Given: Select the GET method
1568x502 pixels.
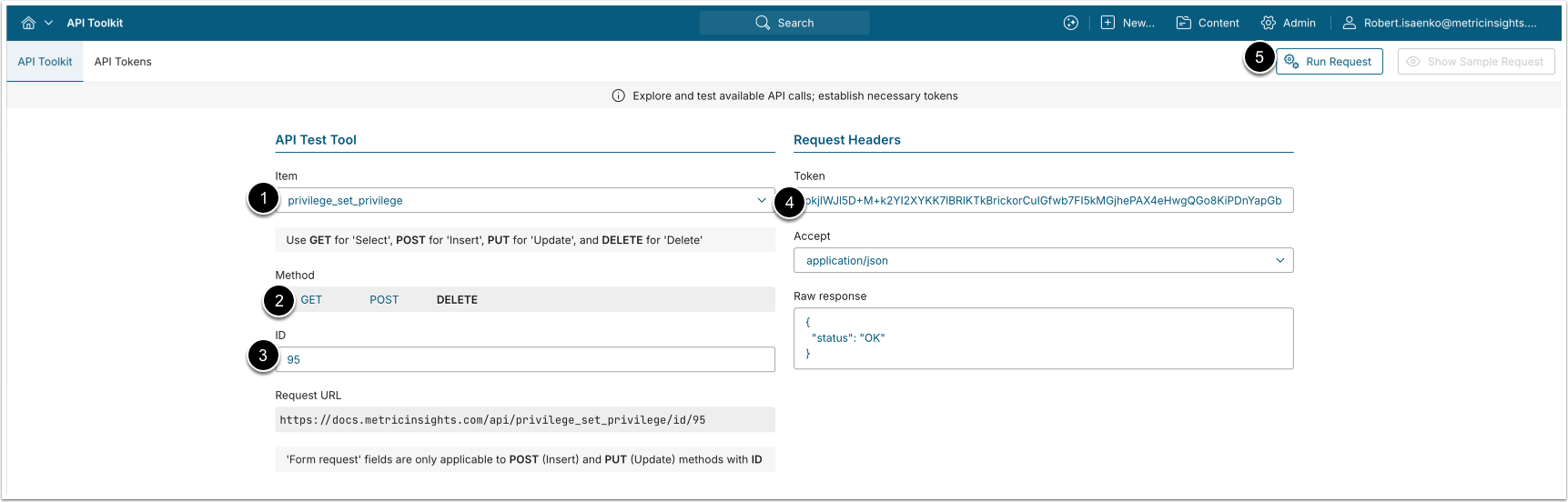Looking at the screenshot, I should click(x=311, y=299).
